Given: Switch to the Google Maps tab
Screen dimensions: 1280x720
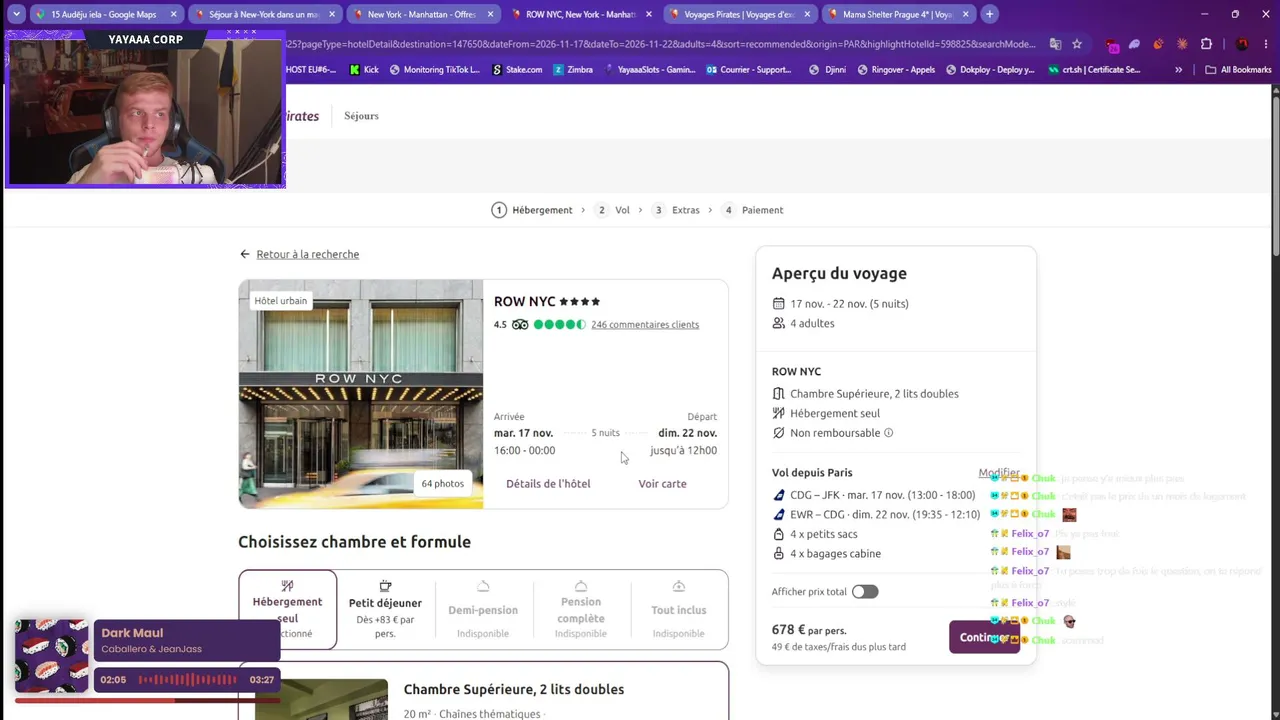Looking at the screenshot, I should (x=106, y=14).
